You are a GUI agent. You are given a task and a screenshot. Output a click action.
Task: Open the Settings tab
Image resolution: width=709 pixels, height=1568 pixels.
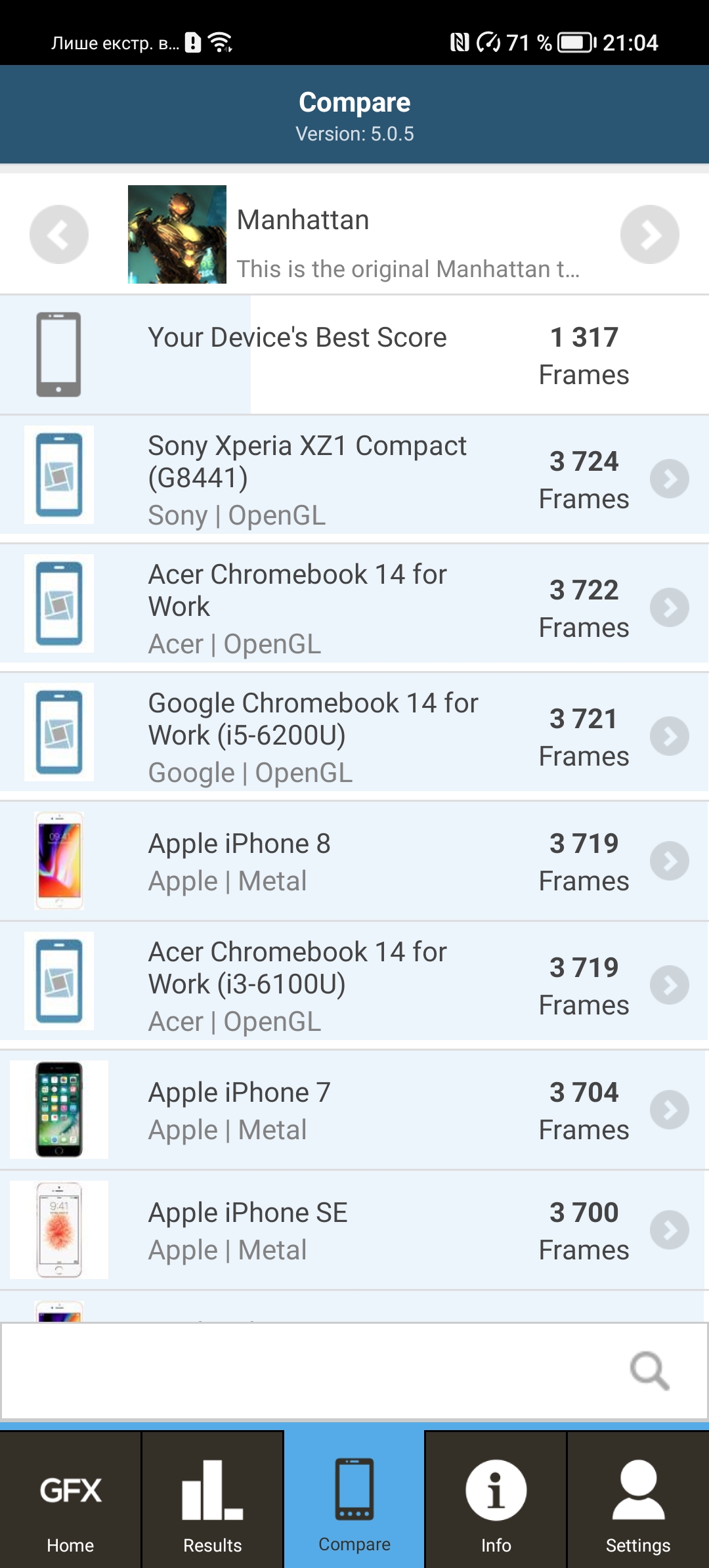(x=638, y=1500)
